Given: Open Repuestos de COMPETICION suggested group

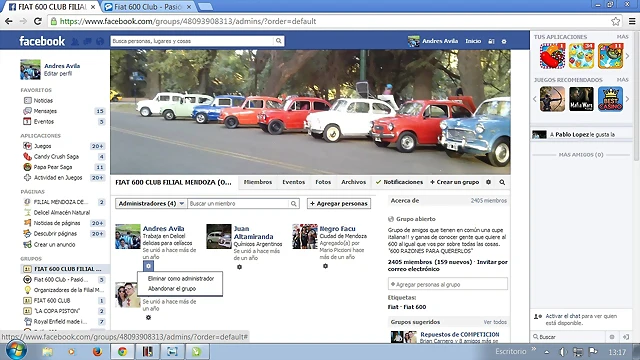Looking at the screenshot, I should pyautogui.click(x=460, y=334).
